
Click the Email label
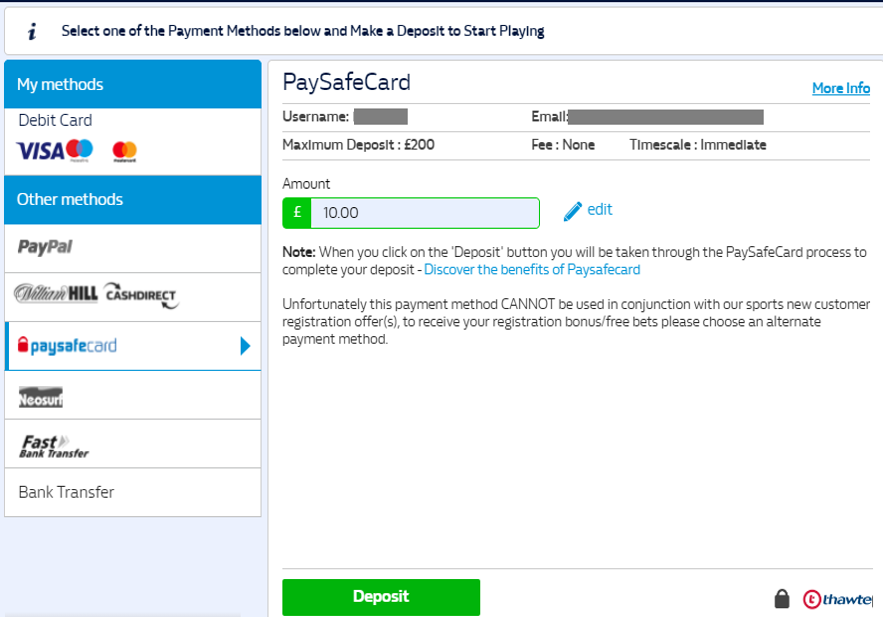(x=550, y=117)
